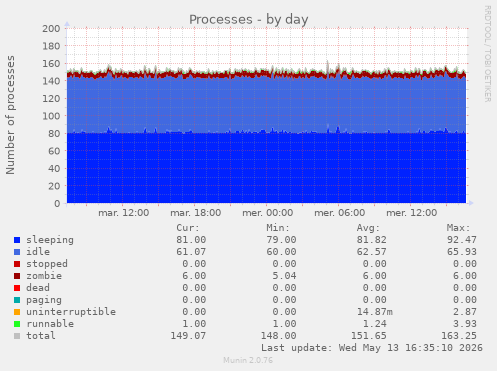Click the 'total' legend label

tap(41, 336)
